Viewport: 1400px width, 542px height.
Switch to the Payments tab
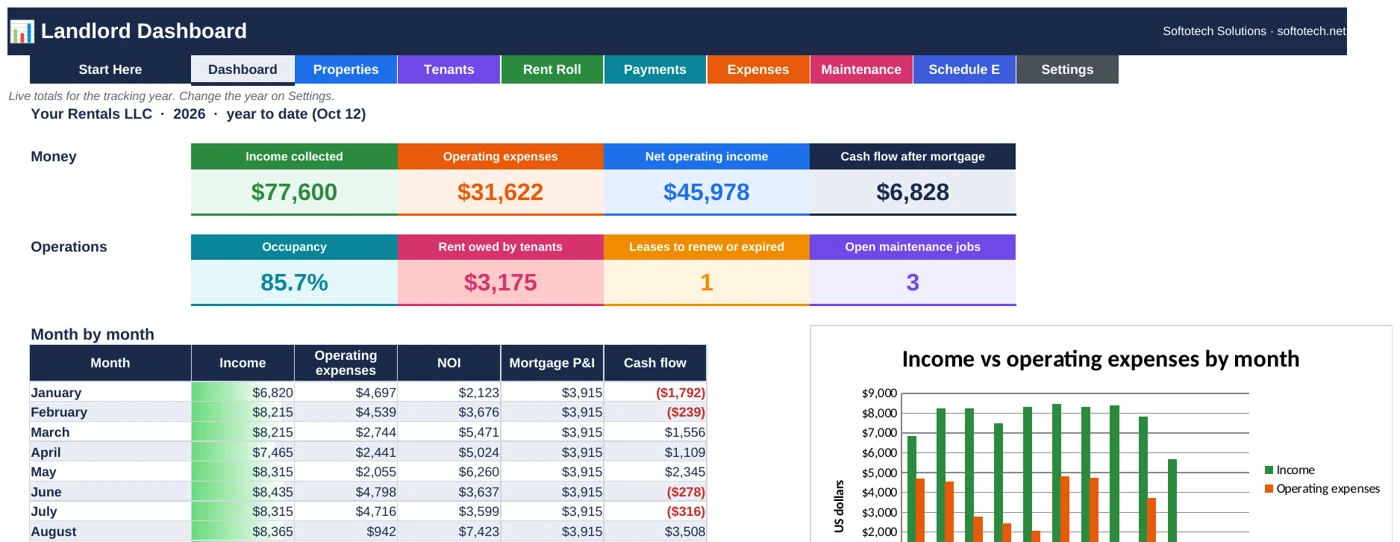click(655, 69)
